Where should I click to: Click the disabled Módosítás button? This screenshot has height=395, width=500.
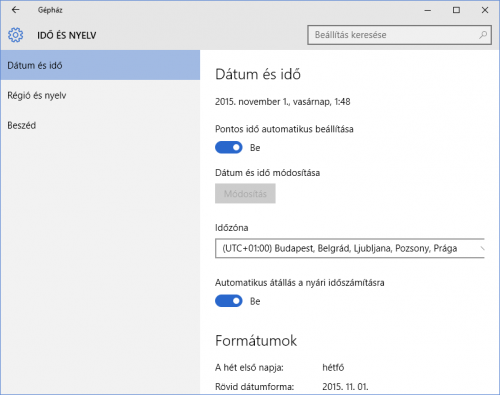coord(245,194)
